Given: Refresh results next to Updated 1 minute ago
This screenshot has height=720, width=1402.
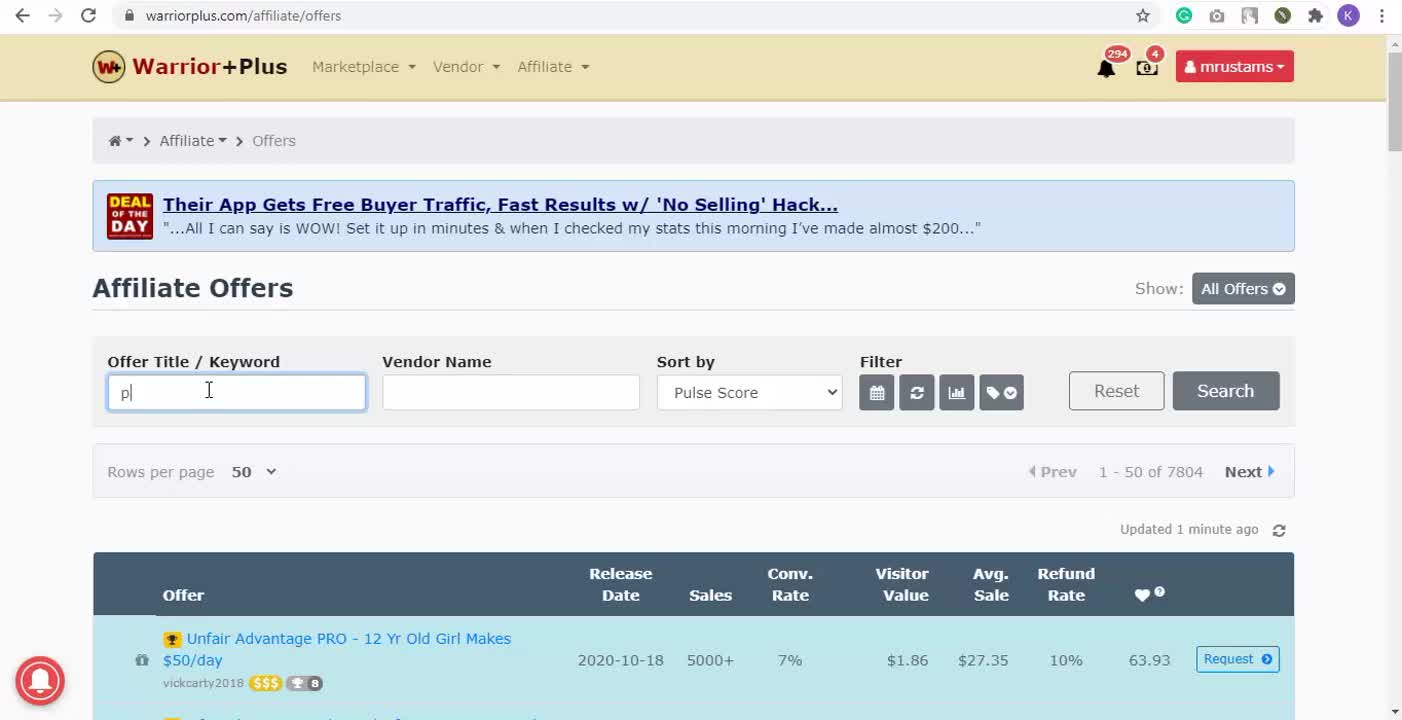Looking at the screenshot, I should [x=1278, y=530].
